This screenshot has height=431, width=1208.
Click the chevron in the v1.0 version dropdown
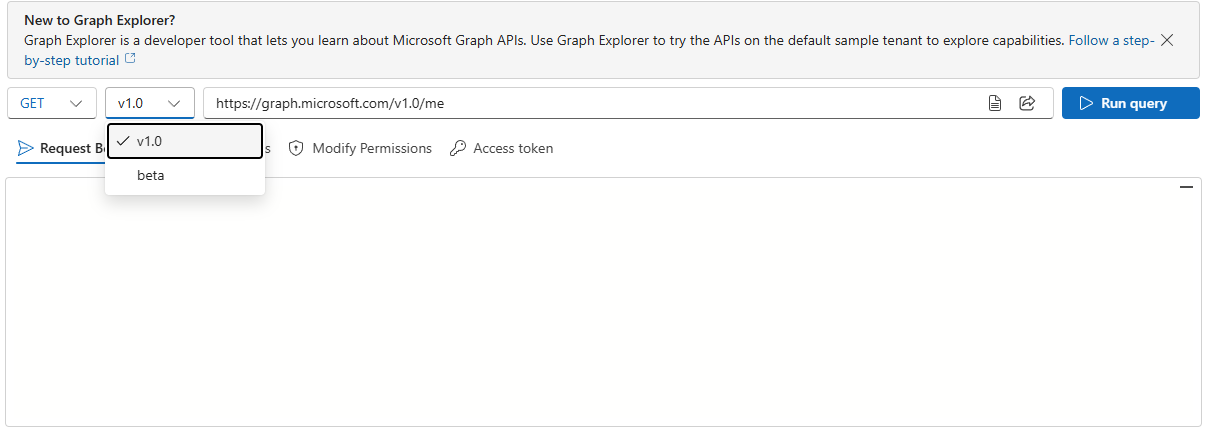tap(175, 103)
